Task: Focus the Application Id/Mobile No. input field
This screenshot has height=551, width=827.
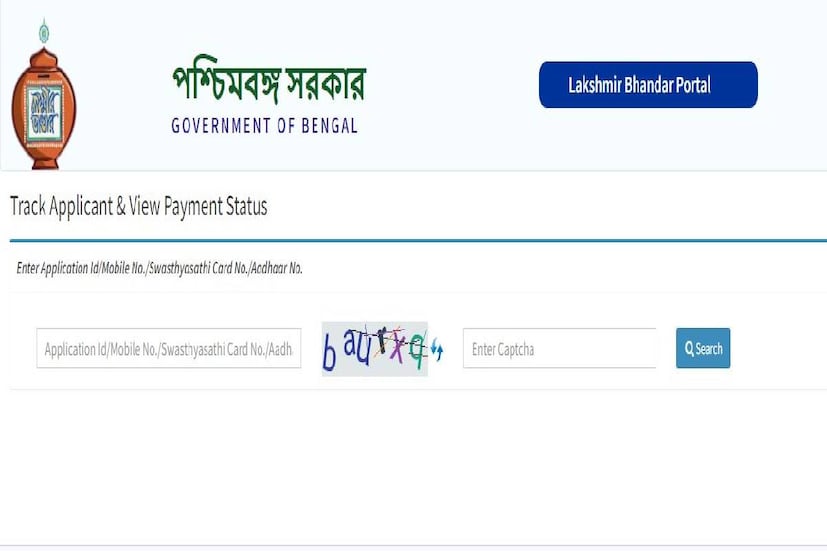Action: [169, 349]
